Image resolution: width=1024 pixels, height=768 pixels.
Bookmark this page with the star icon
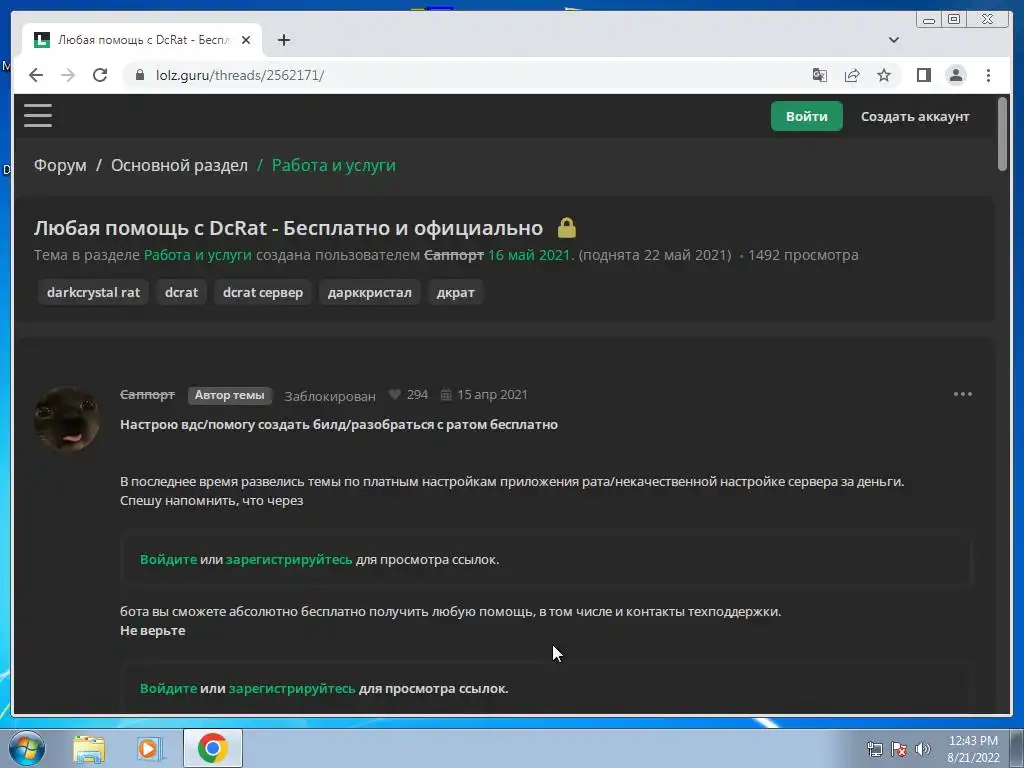tap(884, 75)
